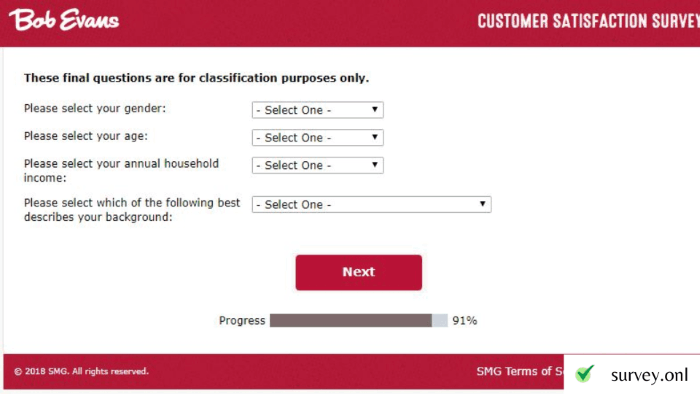Click the 'Please select your age' label

tap(86, 136)
